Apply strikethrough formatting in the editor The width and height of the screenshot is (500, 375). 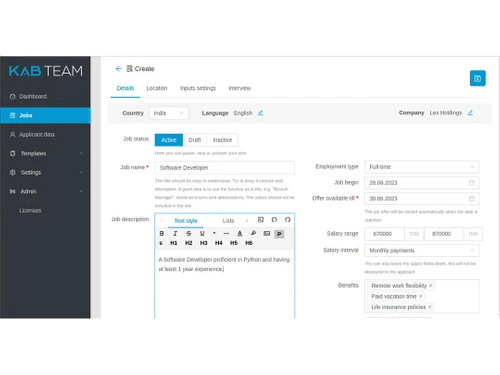tap(189, 234)
